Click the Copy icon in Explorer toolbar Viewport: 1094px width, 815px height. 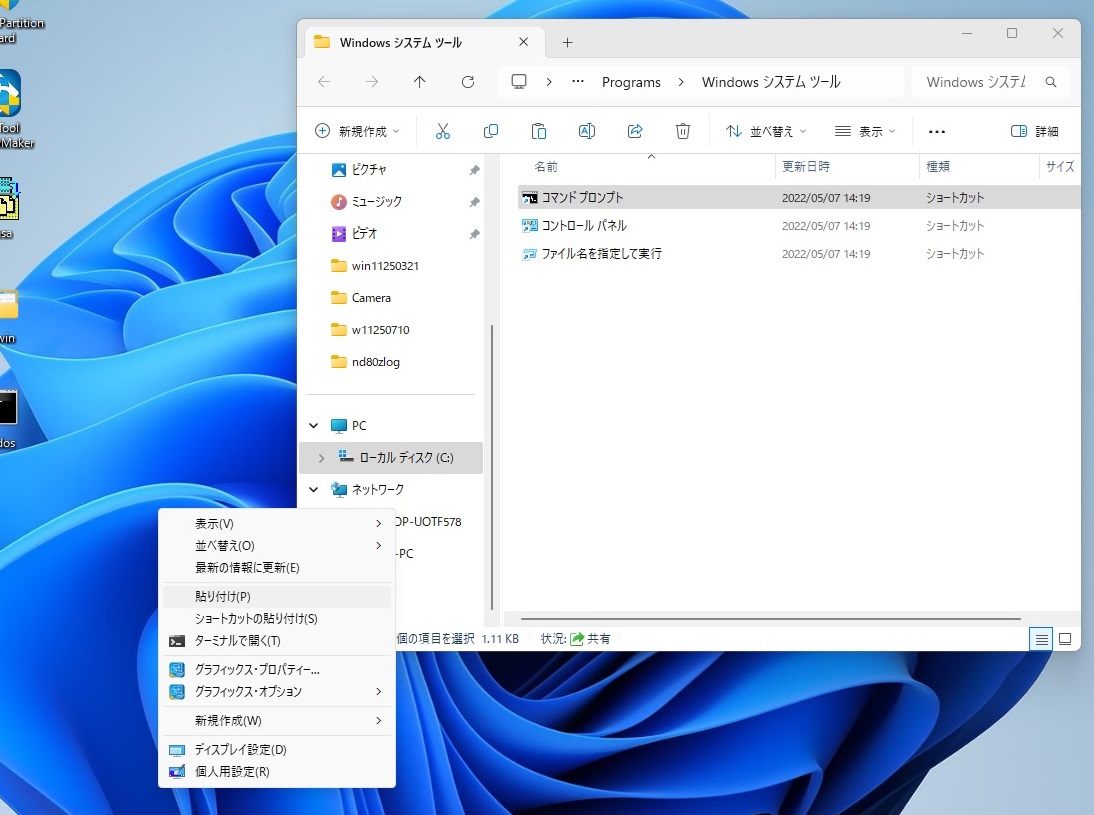point(490,131)
